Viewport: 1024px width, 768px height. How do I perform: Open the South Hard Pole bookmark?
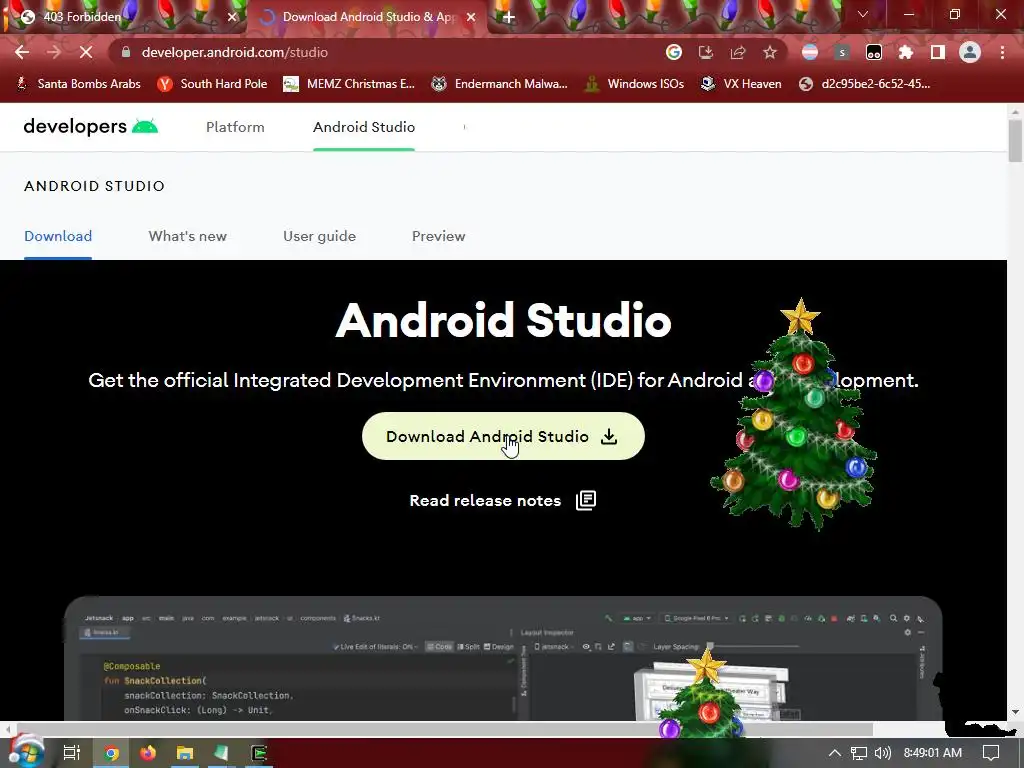212,84
